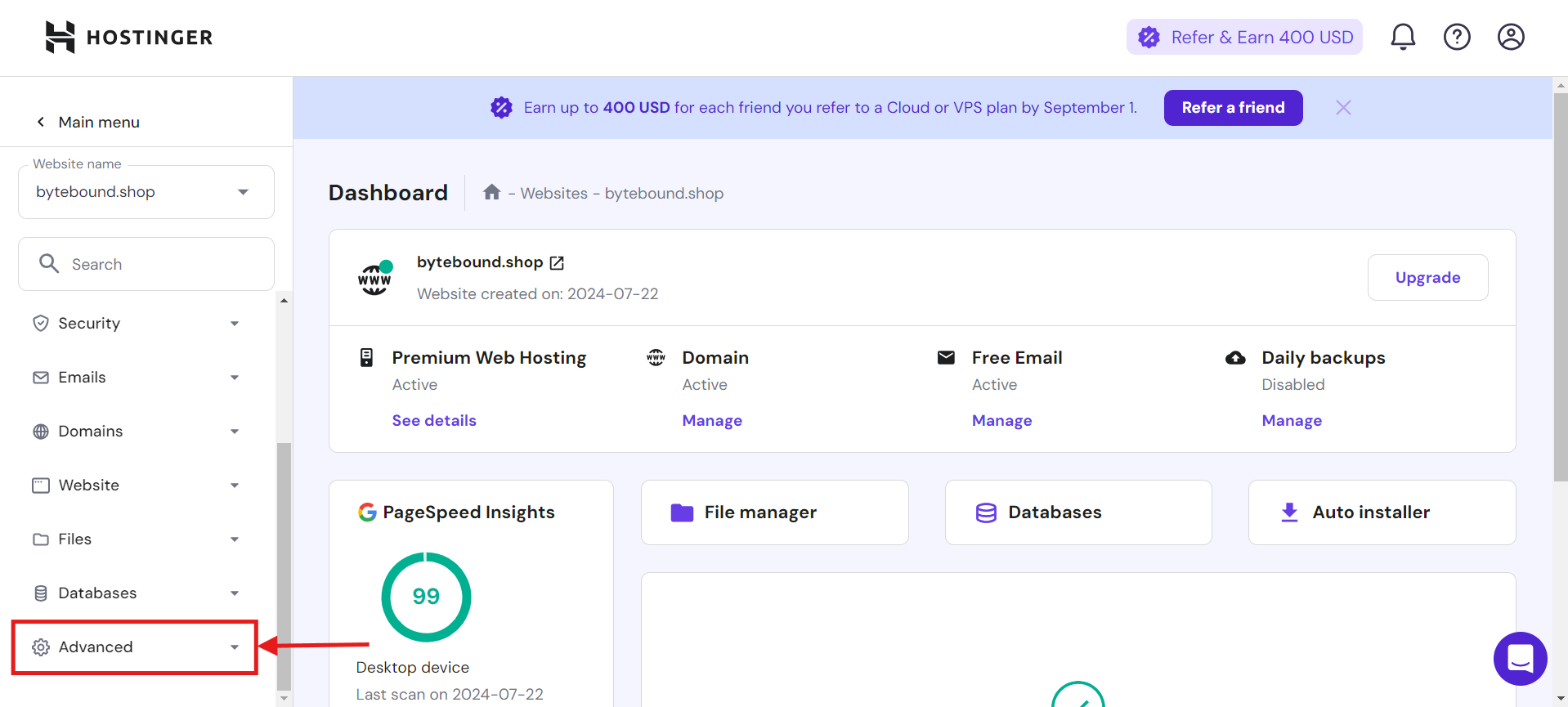The width and height of the screenshot is (1568, 707).
Task: Open the help question mark icon
Action: (1457, 37)
